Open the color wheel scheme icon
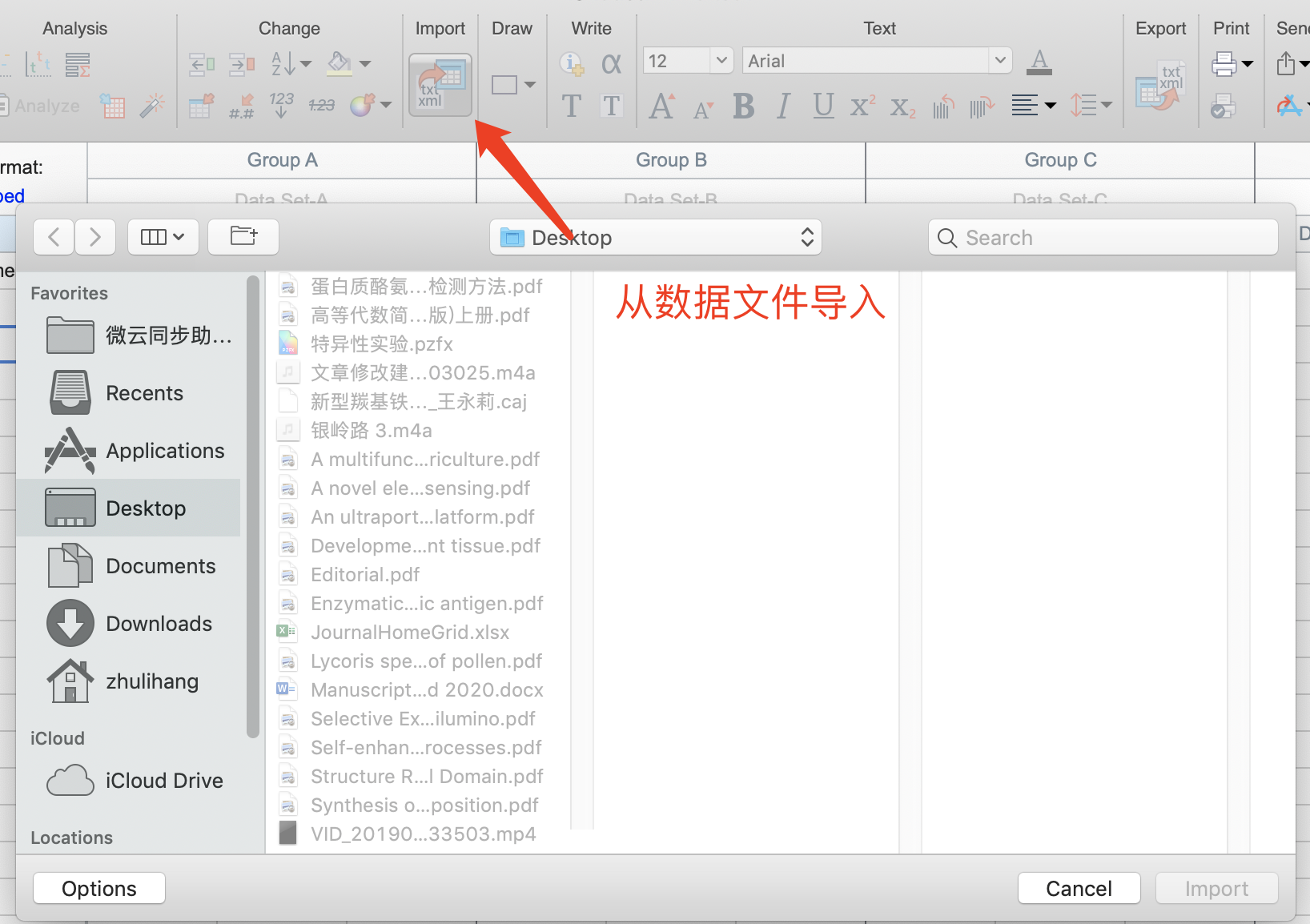Screen dimensions: 1310x924 pyautogui.click(x=362, y=105)
